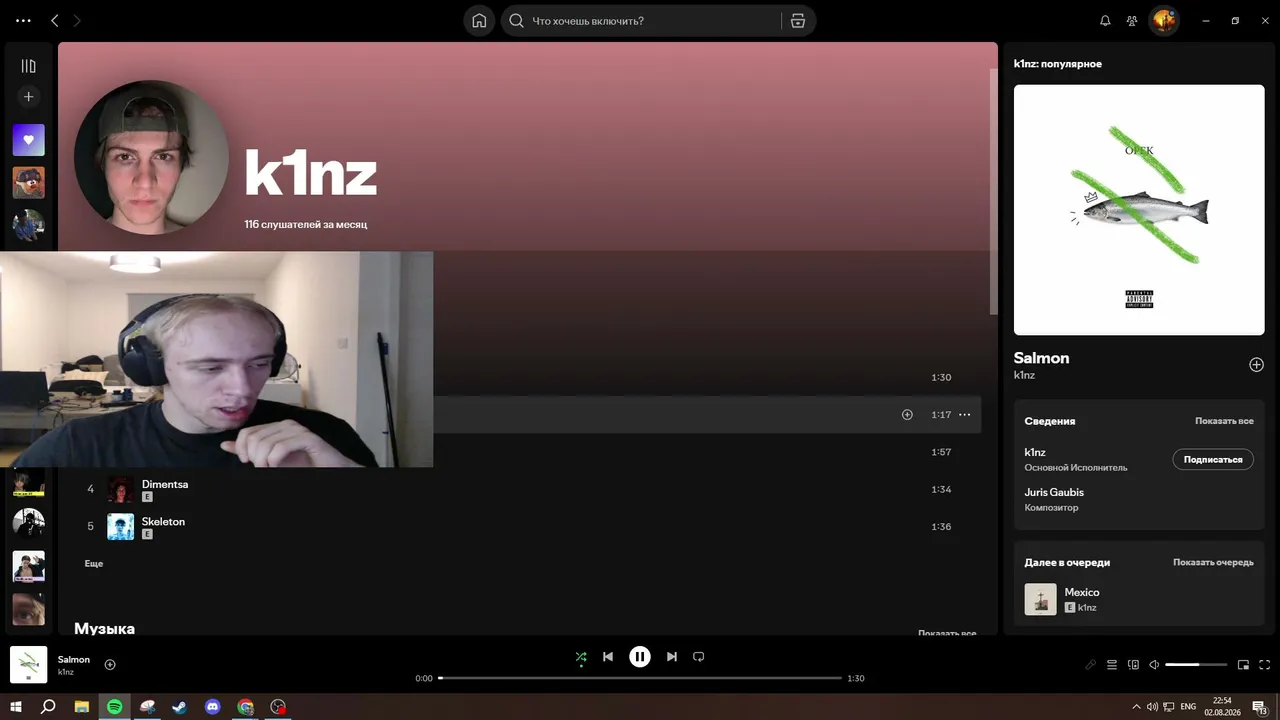Pause the current track
The width and height of the screenshot is (1280, 720).
pos(640,657)
